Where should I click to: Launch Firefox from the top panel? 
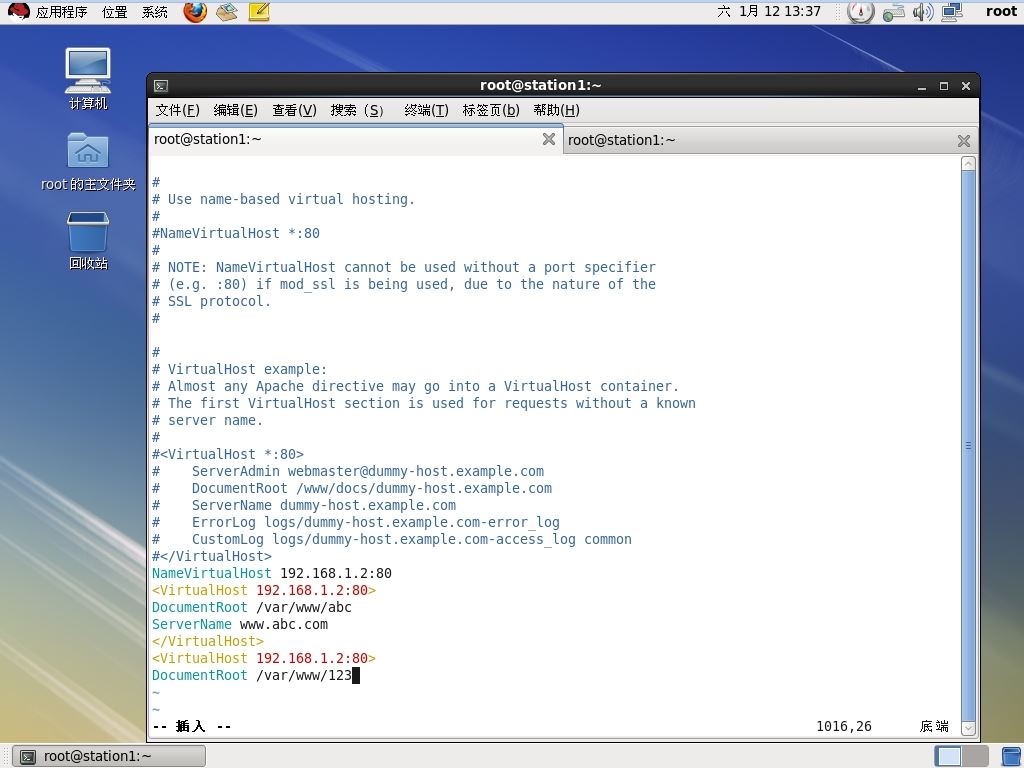pos(195,12)
